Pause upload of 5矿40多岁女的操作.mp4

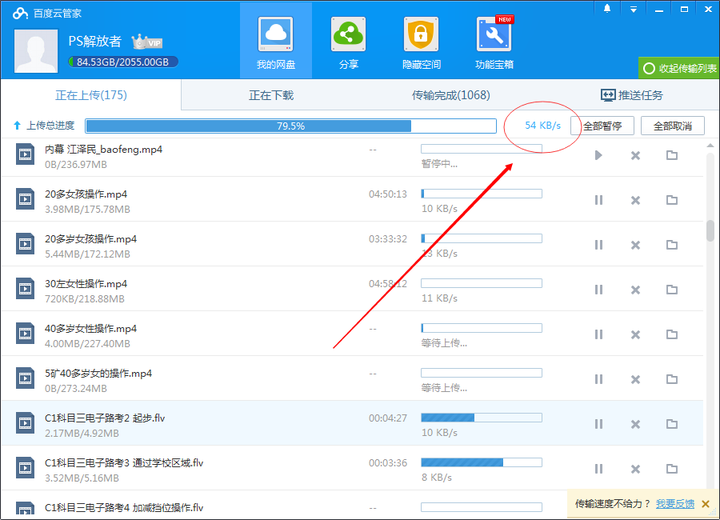pyautogui.click(x=598, y=379)
